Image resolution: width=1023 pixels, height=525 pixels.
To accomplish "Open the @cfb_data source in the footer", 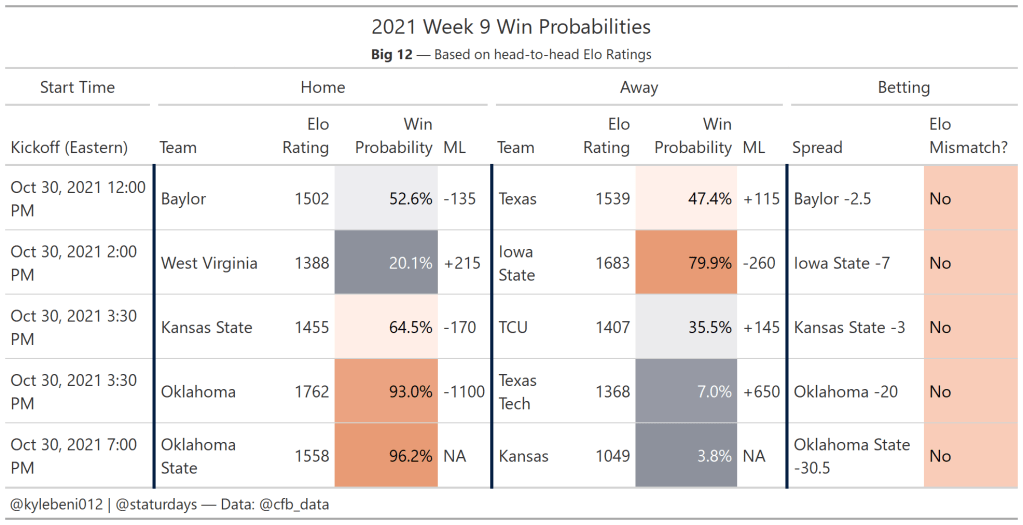I will pos(293,505).
